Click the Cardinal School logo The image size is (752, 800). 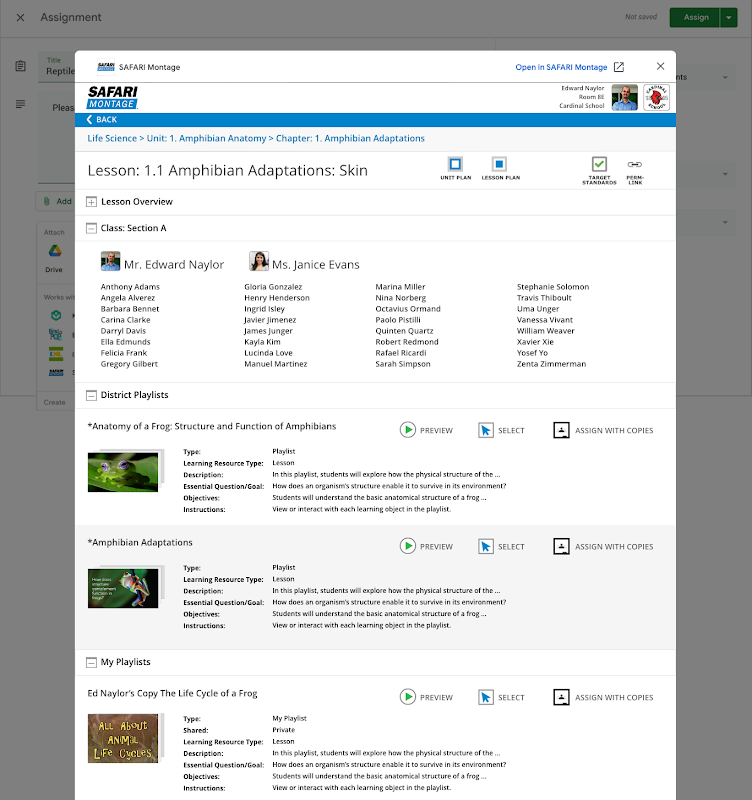[656, 97]
